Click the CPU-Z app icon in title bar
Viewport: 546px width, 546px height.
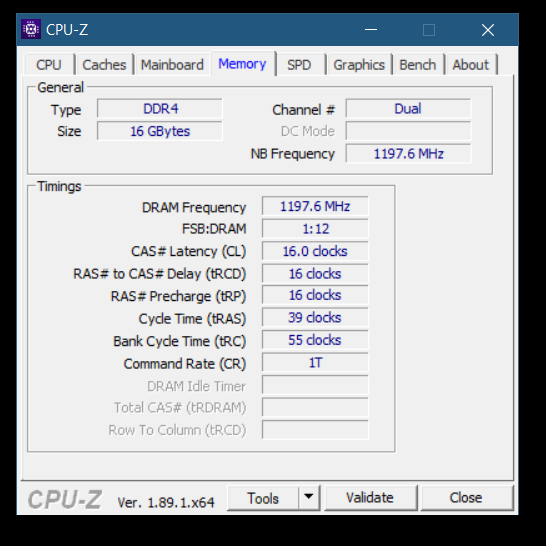(x=31, y=29)
